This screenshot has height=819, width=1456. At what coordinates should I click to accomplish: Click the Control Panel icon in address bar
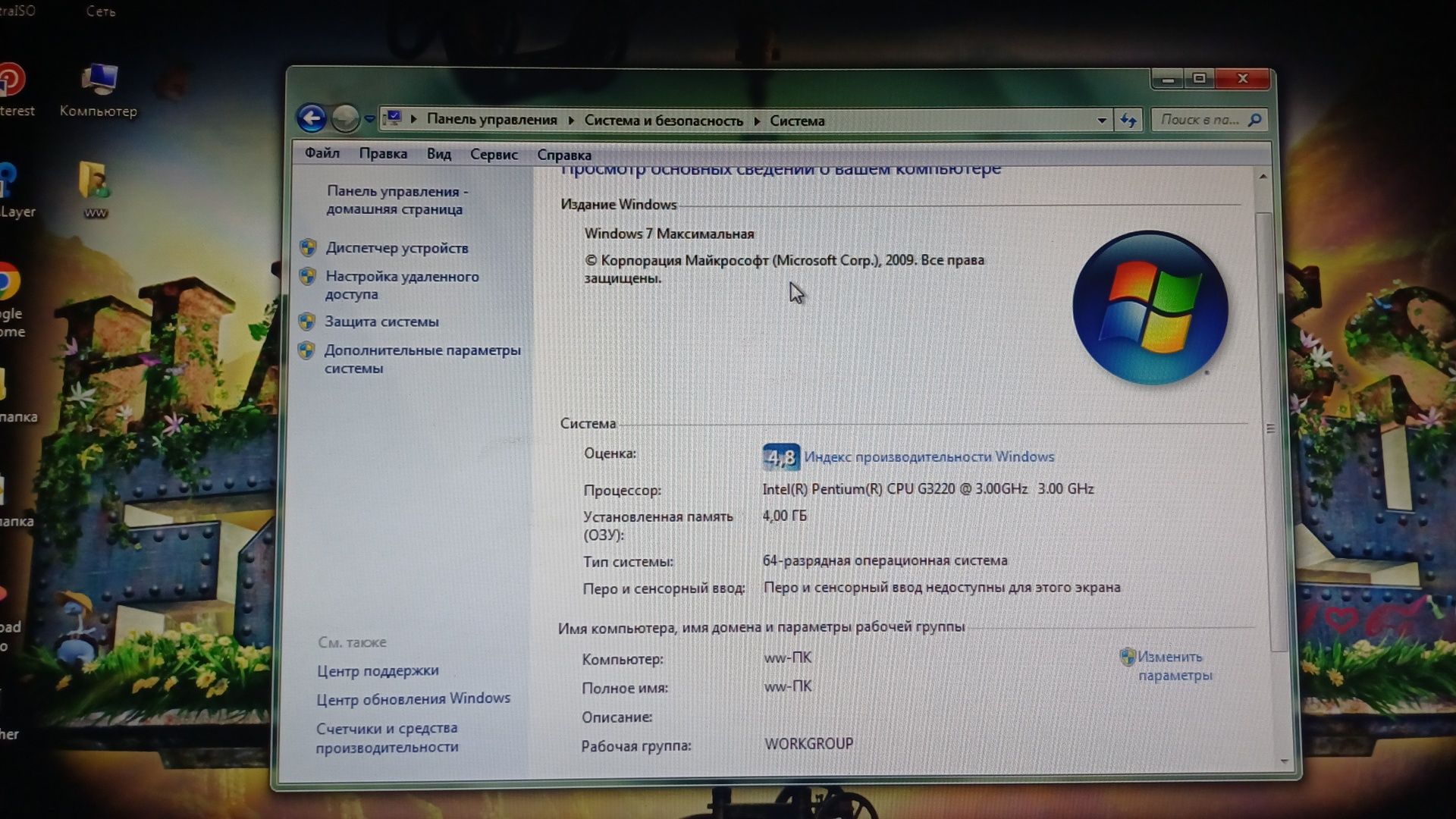point(394,118)
